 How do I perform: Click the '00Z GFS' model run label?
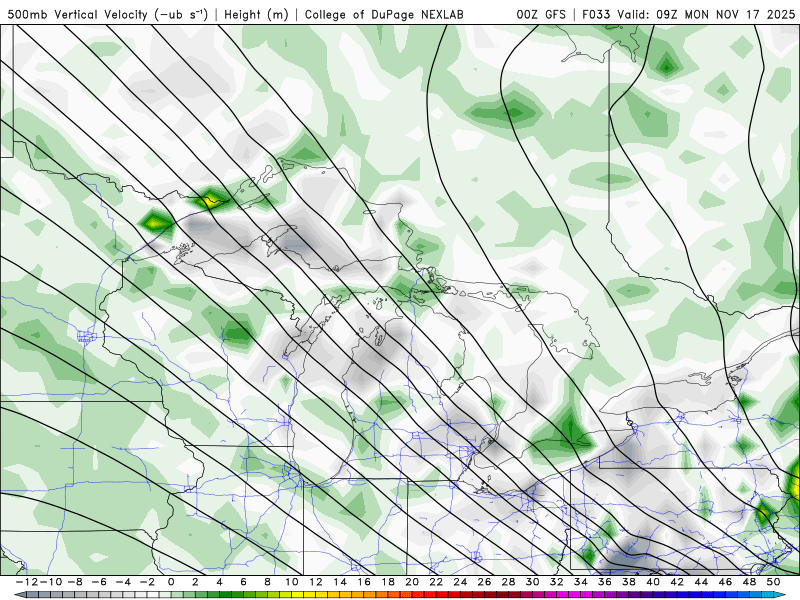(x=541, y=15)
